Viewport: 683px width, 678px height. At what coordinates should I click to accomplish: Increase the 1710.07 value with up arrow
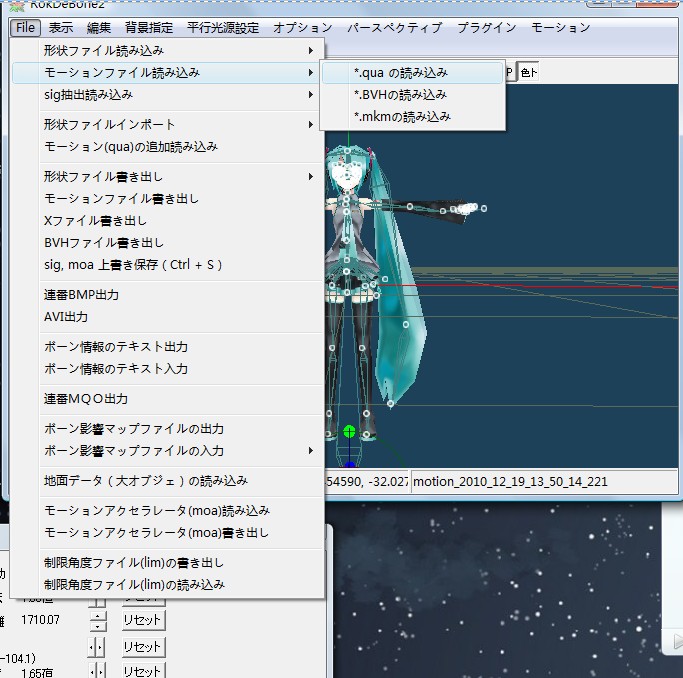pyautogui.click(x=98, y=616)
